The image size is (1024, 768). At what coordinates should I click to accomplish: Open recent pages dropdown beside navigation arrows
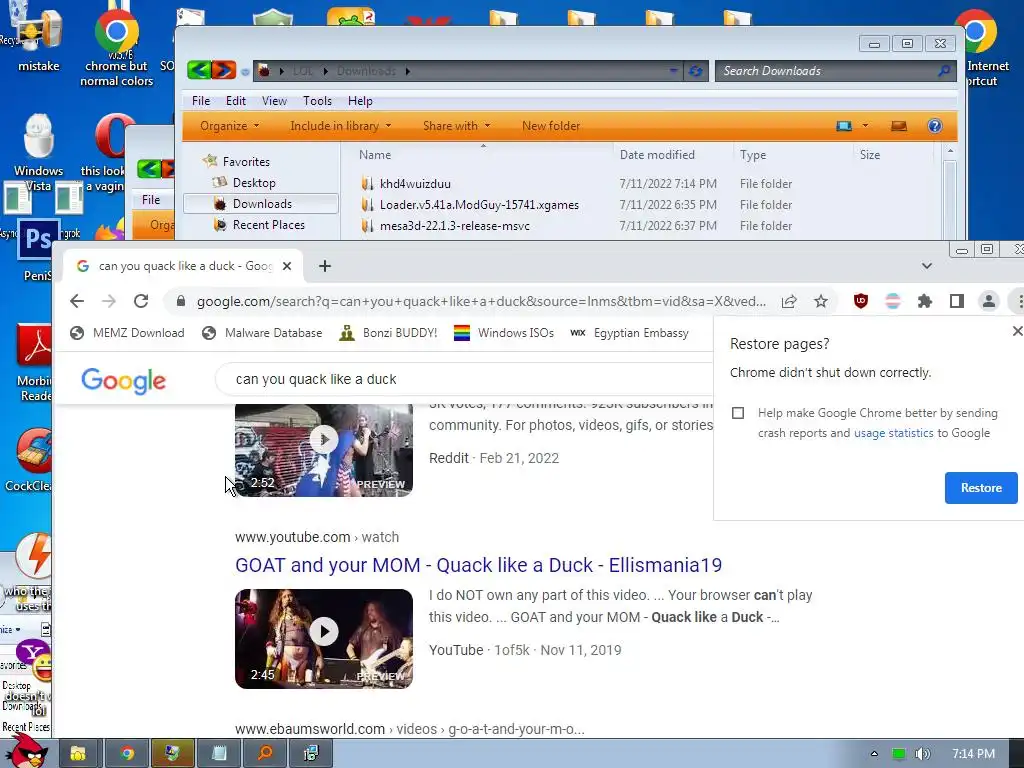pyautogui.click(x=245, y=71)
